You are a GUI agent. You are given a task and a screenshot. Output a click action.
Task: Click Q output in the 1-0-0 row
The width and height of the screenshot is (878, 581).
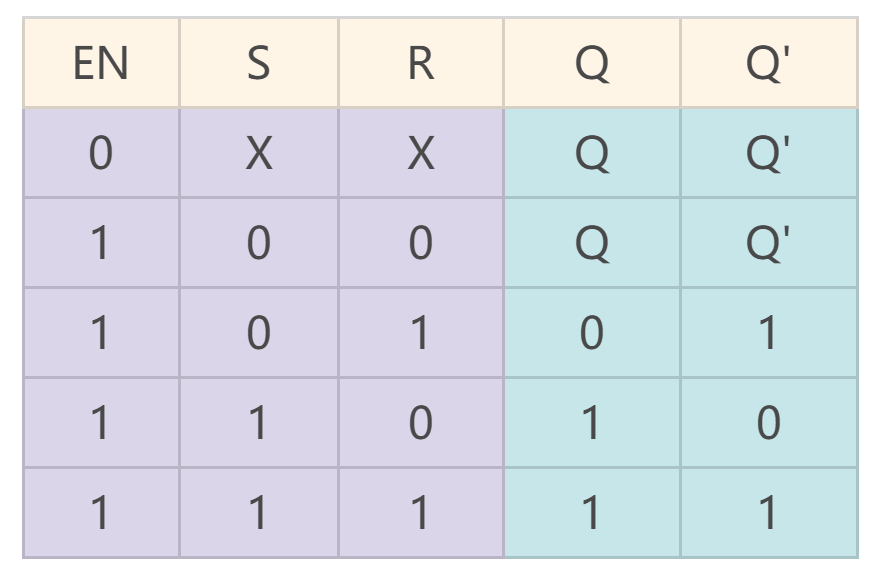592,243
